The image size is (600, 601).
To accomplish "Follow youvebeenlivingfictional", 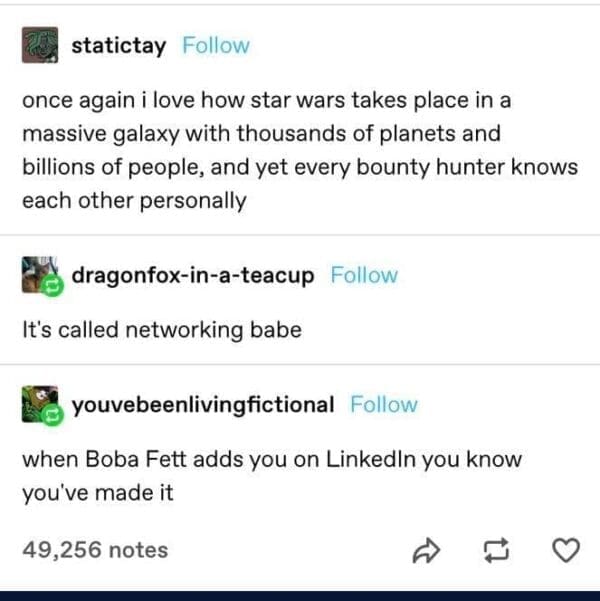I will pos(384,405).
